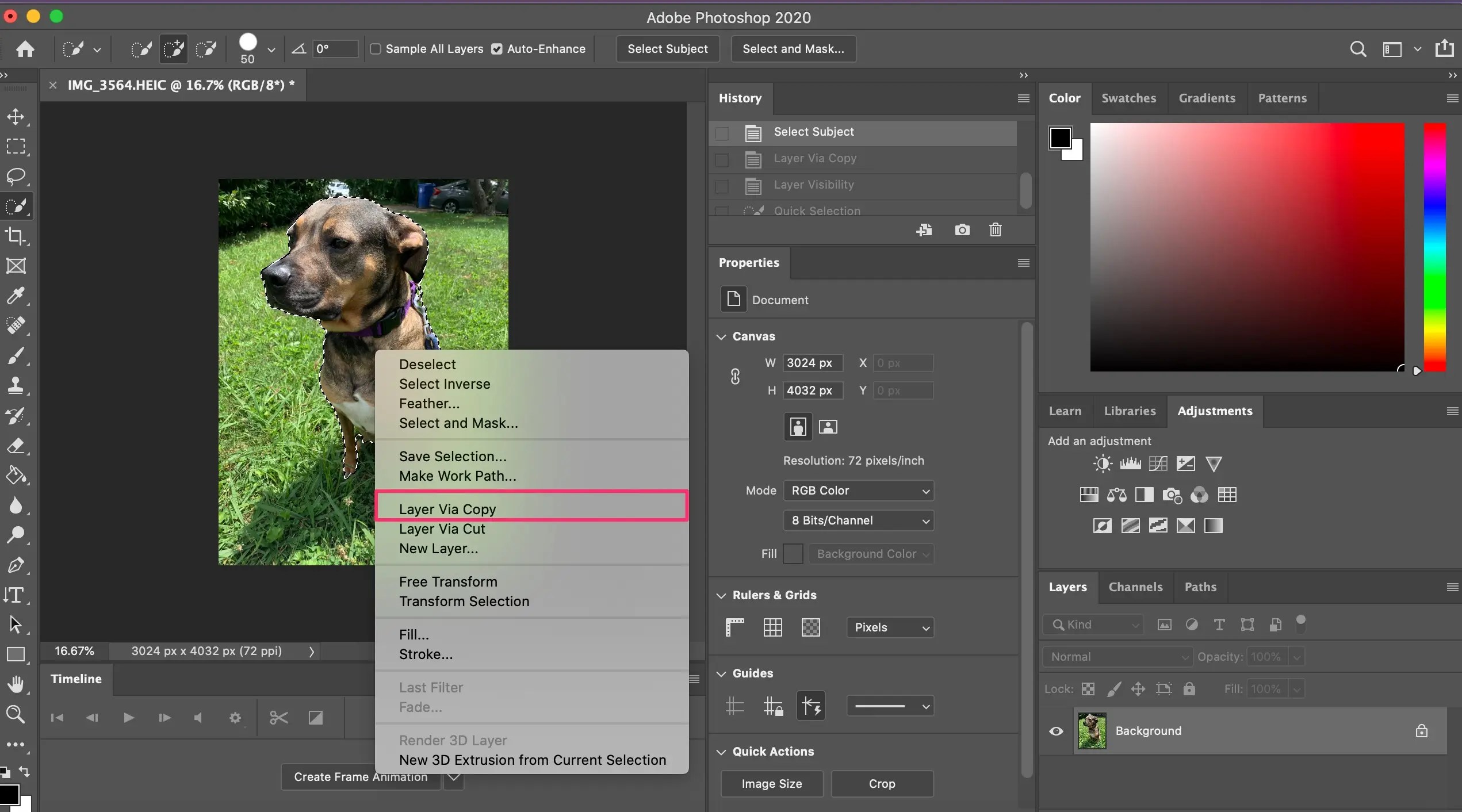Uncheck the Auto-Enhance option
The width and height of the screenshot is (1462, 812).
click(497, 49)
